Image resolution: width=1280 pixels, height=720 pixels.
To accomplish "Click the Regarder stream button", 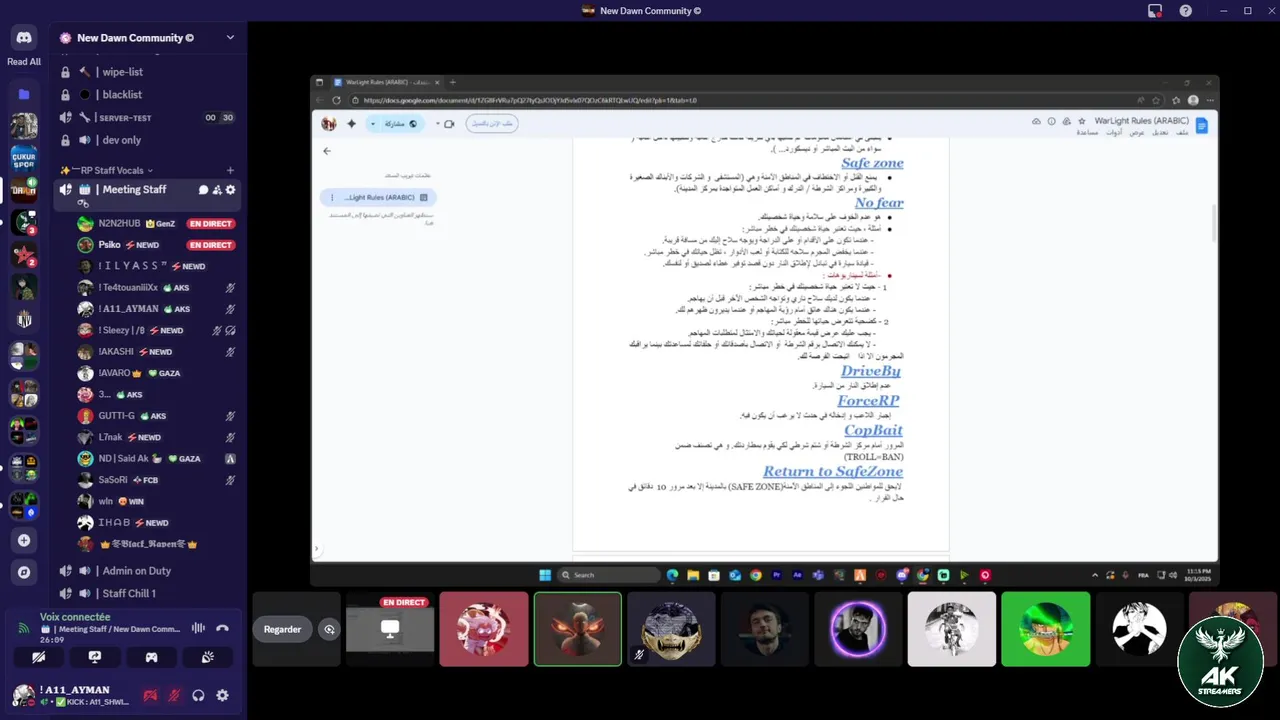I will [282, 629].
